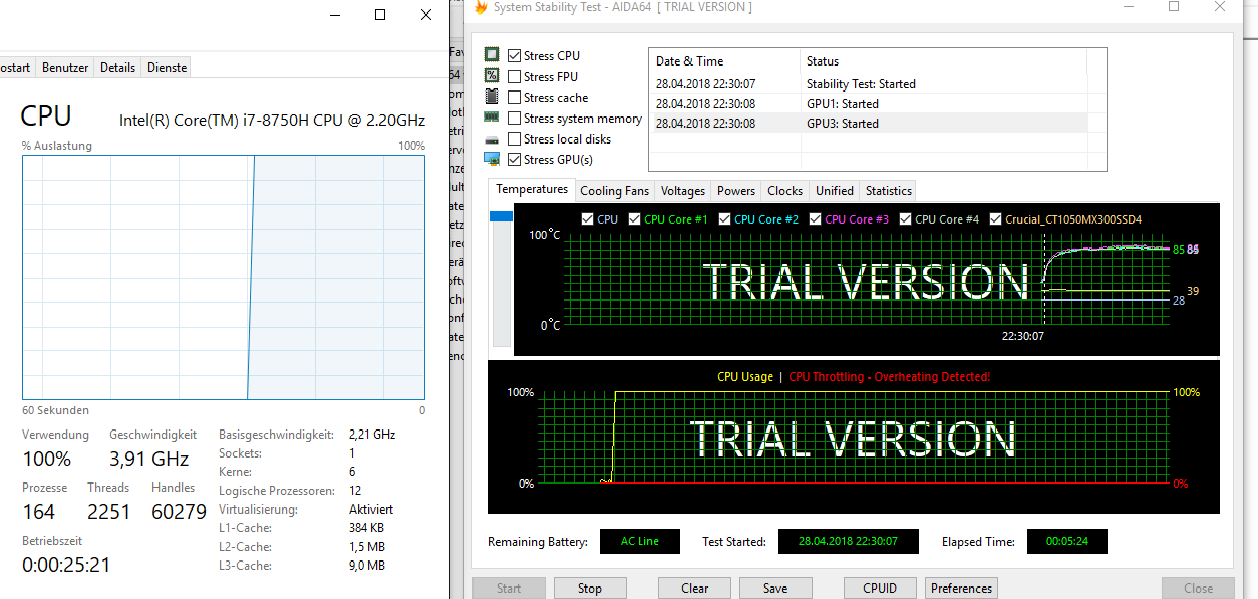The image size is (1258, 599).
Task: Click the disk icon beside Stress local disks
Action: [492, 139]
